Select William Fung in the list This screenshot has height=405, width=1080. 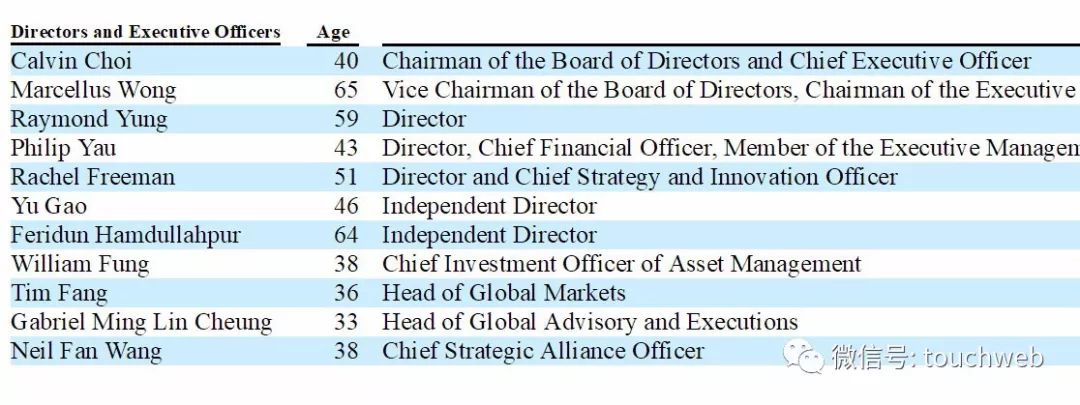point(80,264)
